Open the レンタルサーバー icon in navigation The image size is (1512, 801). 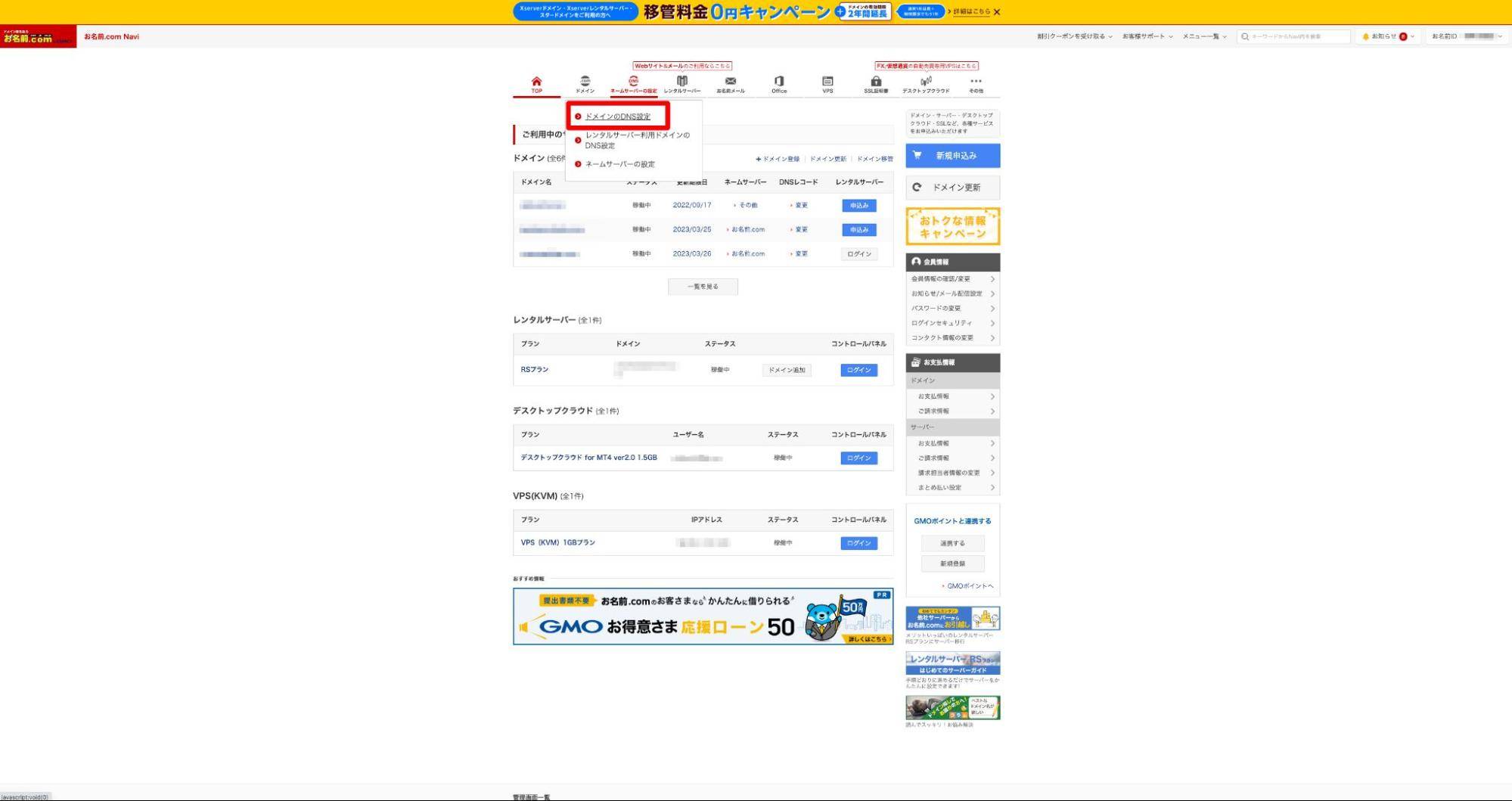tap(681, 84)
